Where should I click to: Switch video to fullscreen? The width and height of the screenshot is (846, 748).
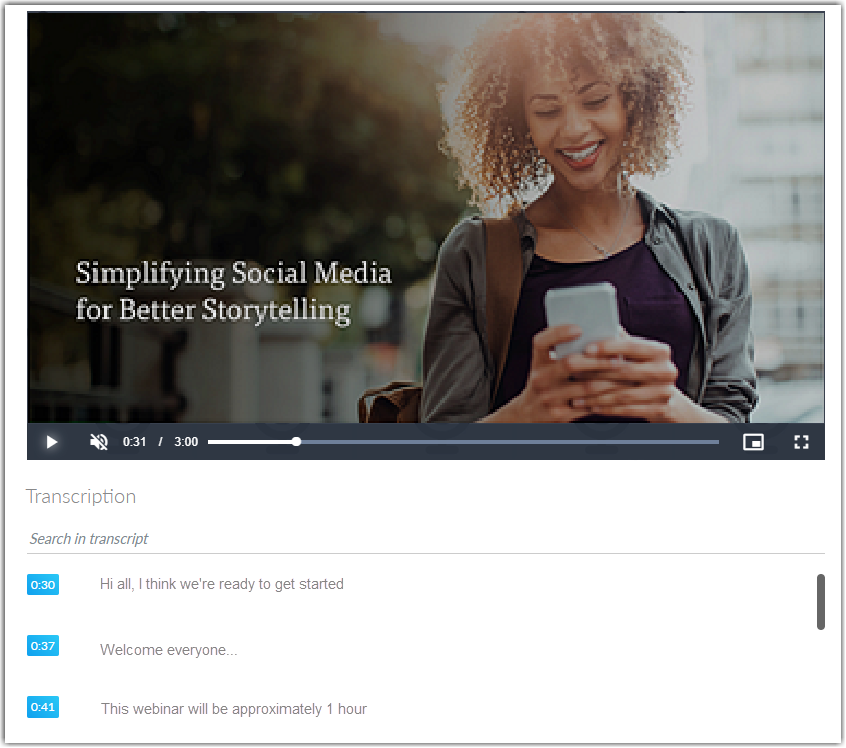tap(801, 442)
